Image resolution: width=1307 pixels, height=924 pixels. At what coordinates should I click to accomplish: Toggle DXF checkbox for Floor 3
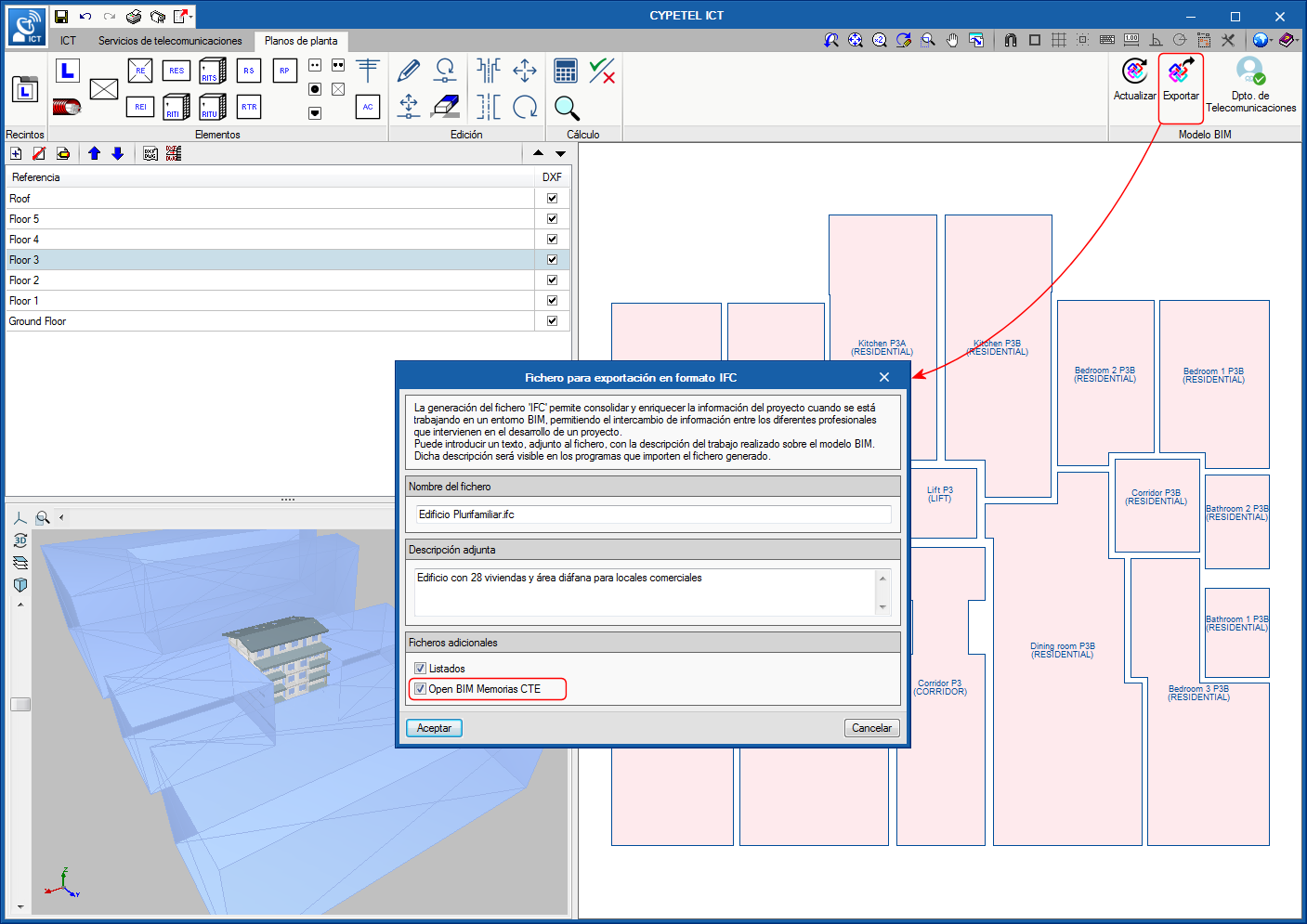(553, 260)
